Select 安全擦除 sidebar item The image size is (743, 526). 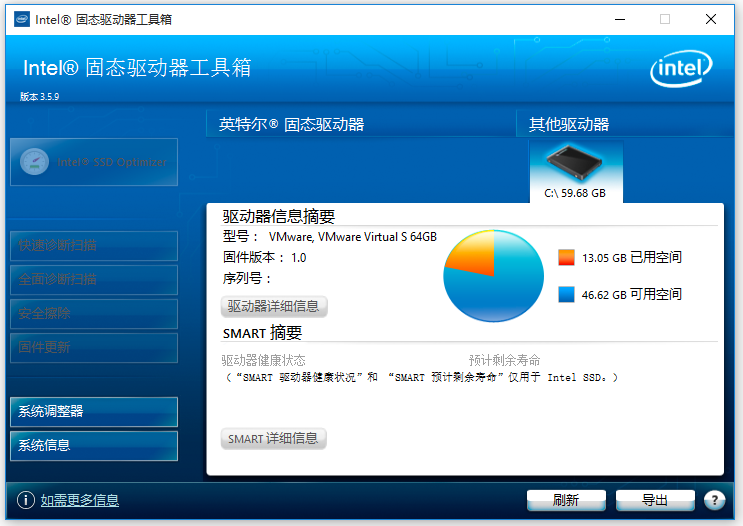pos(94,314)
